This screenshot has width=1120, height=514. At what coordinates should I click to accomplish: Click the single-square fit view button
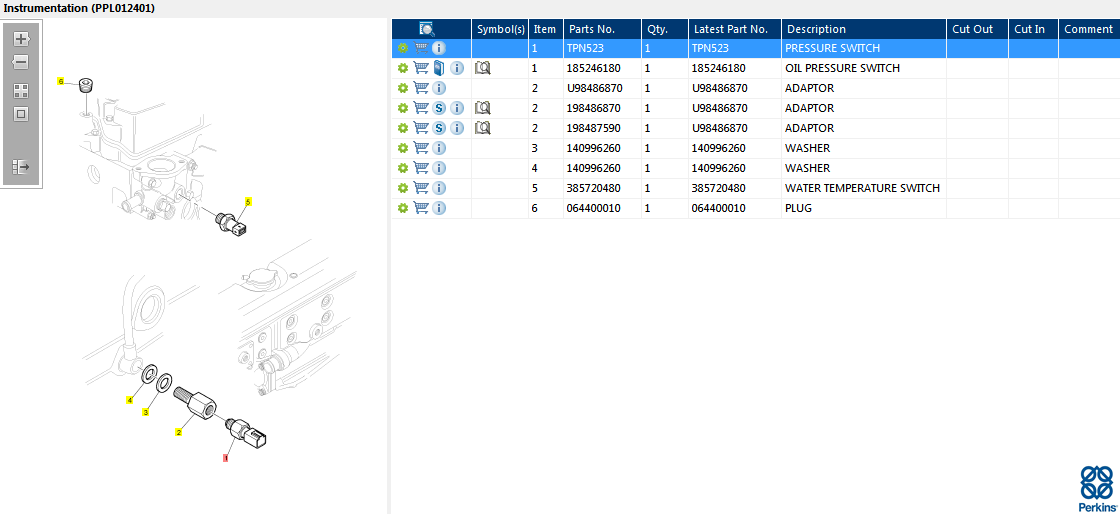21,114
